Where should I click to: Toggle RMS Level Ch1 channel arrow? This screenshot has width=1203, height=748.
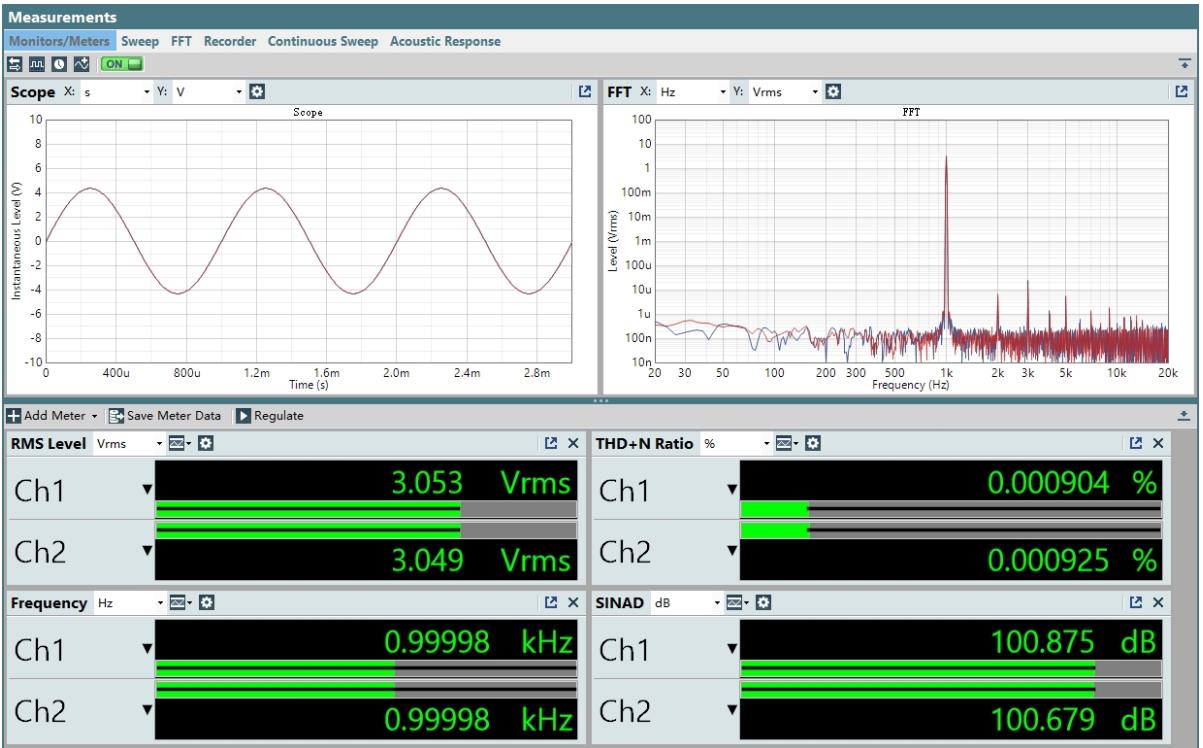pos(148,488)
